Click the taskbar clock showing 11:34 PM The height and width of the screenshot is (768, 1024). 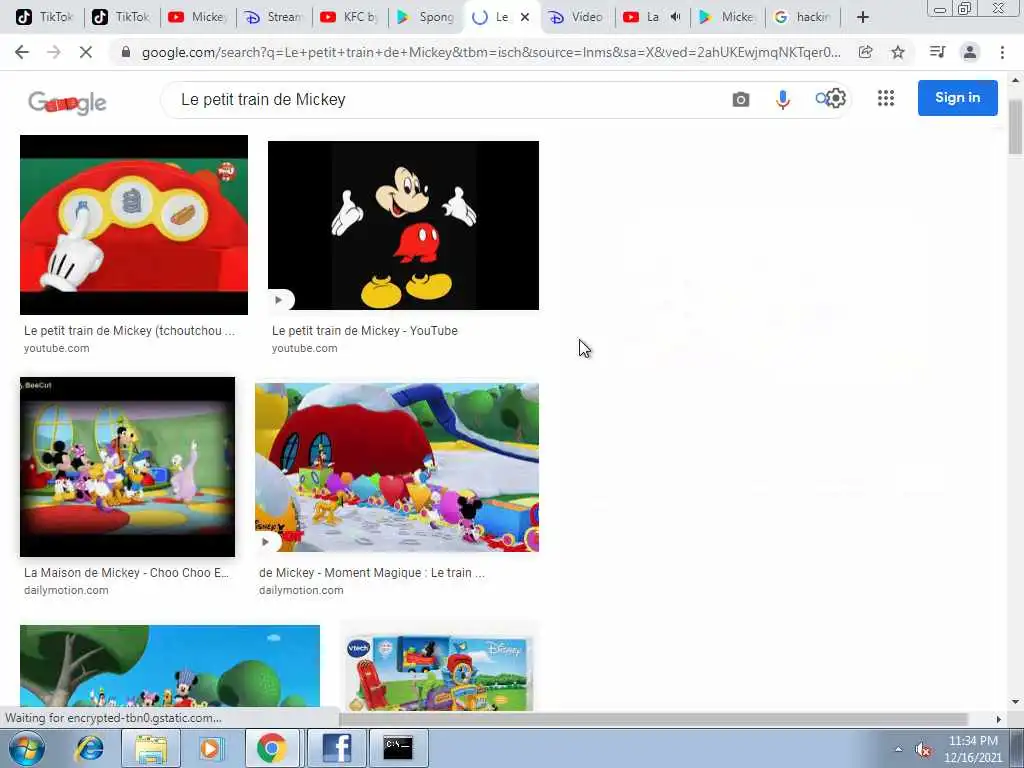pyautogui.click(x=973, y=749)
